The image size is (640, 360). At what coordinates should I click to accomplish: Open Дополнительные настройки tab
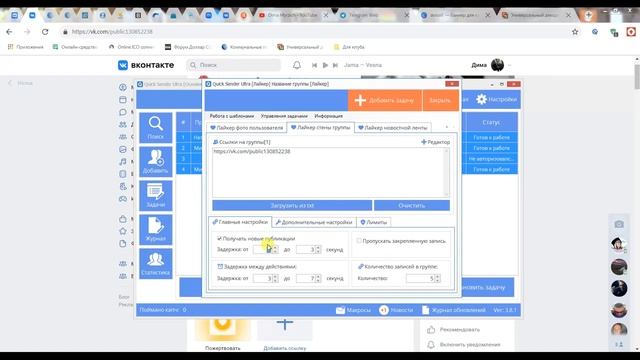point(314,222)
